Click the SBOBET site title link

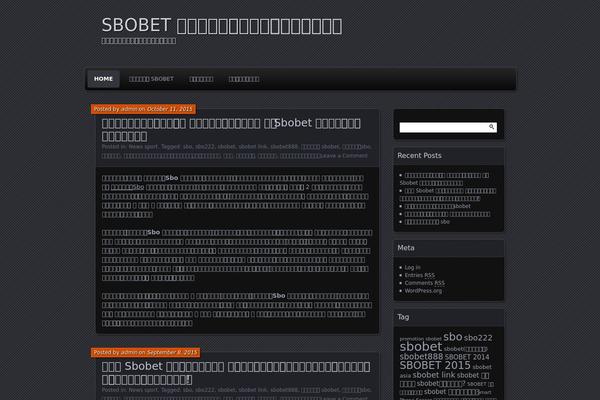pos(222,26)
